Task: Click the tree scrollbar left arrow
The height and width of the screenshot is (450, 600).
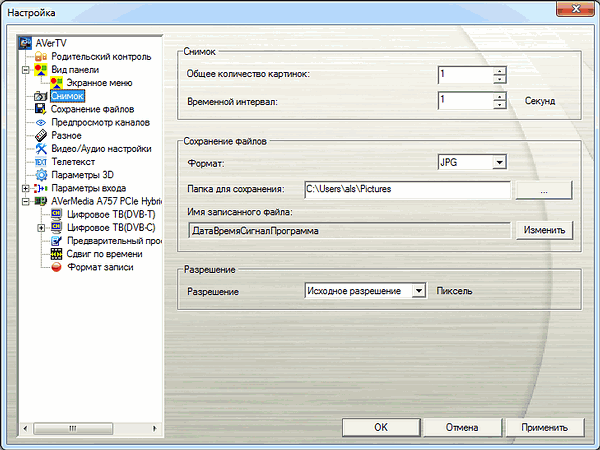Action: click(25, 428)
